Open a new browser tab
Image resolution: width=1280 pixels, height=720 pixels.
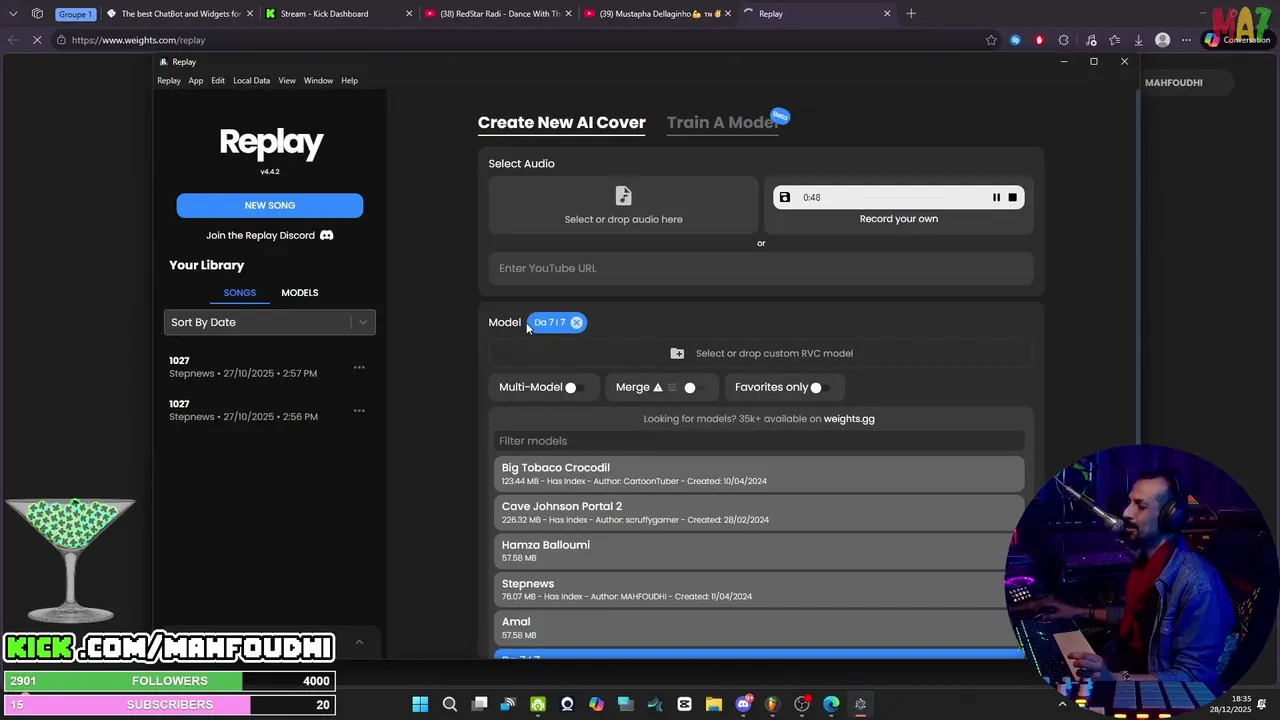coord(911,14)
